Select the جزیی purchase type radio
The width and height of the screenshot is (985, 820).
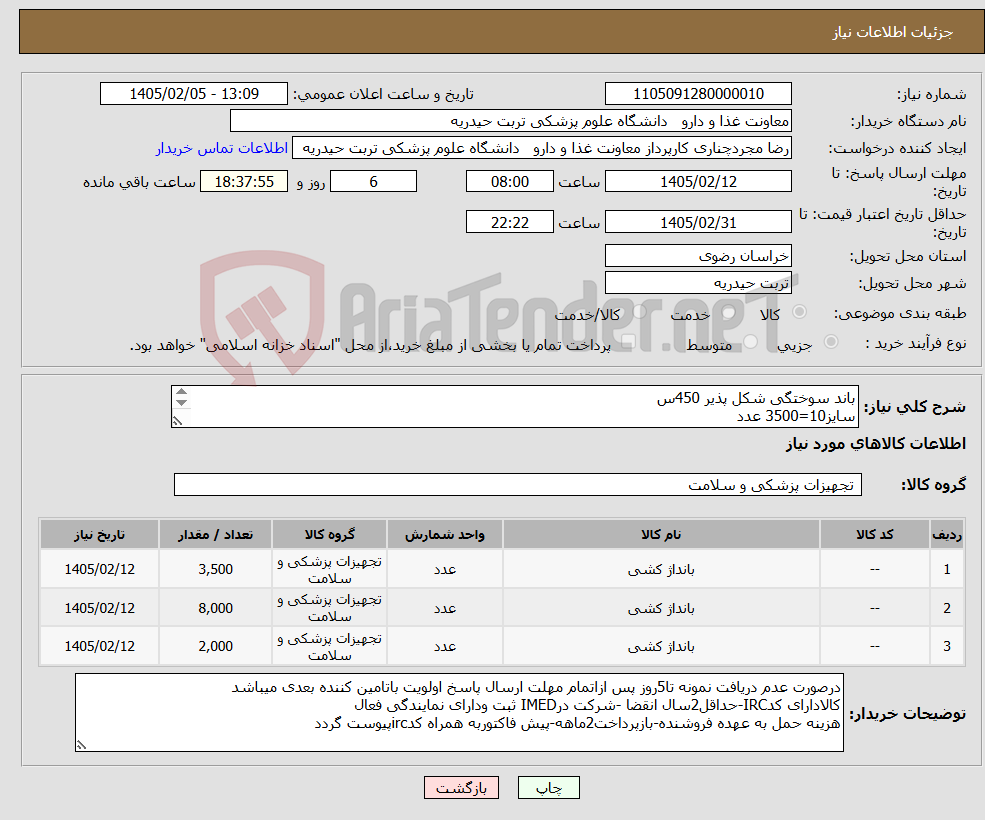[830, 341]
